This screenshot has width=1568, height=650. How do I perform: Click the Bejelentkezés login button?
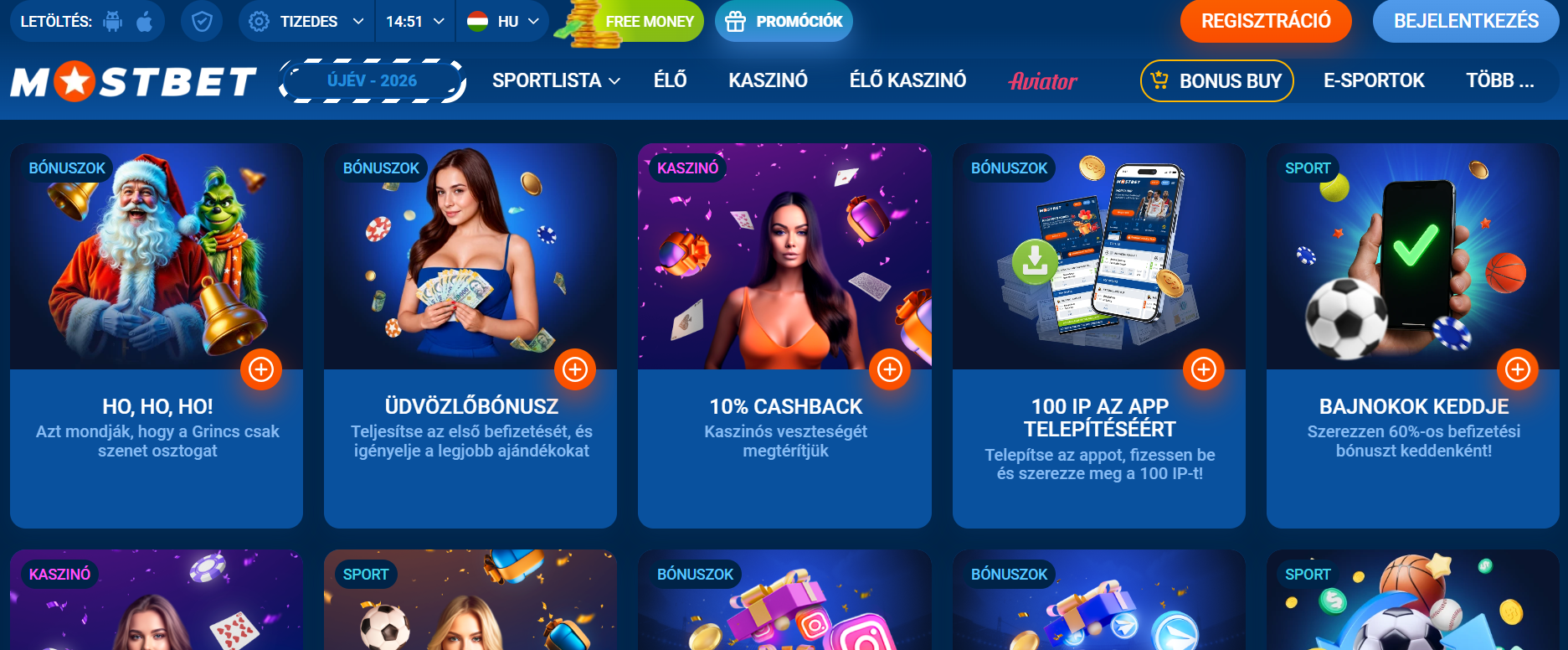pyautogui.click(x=1466, y=21)
